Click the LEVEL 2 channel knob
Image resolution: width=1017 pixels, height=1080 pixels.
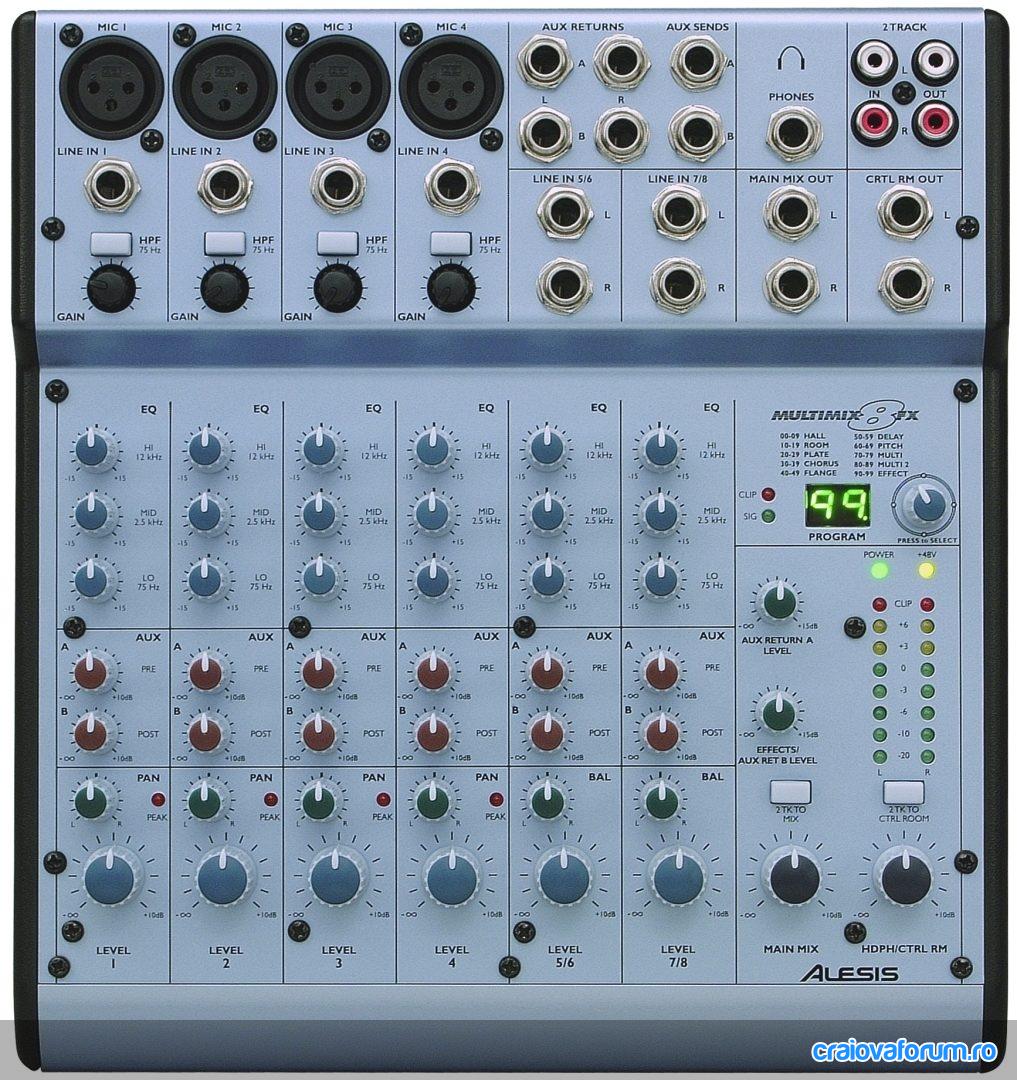coord(224,877)
